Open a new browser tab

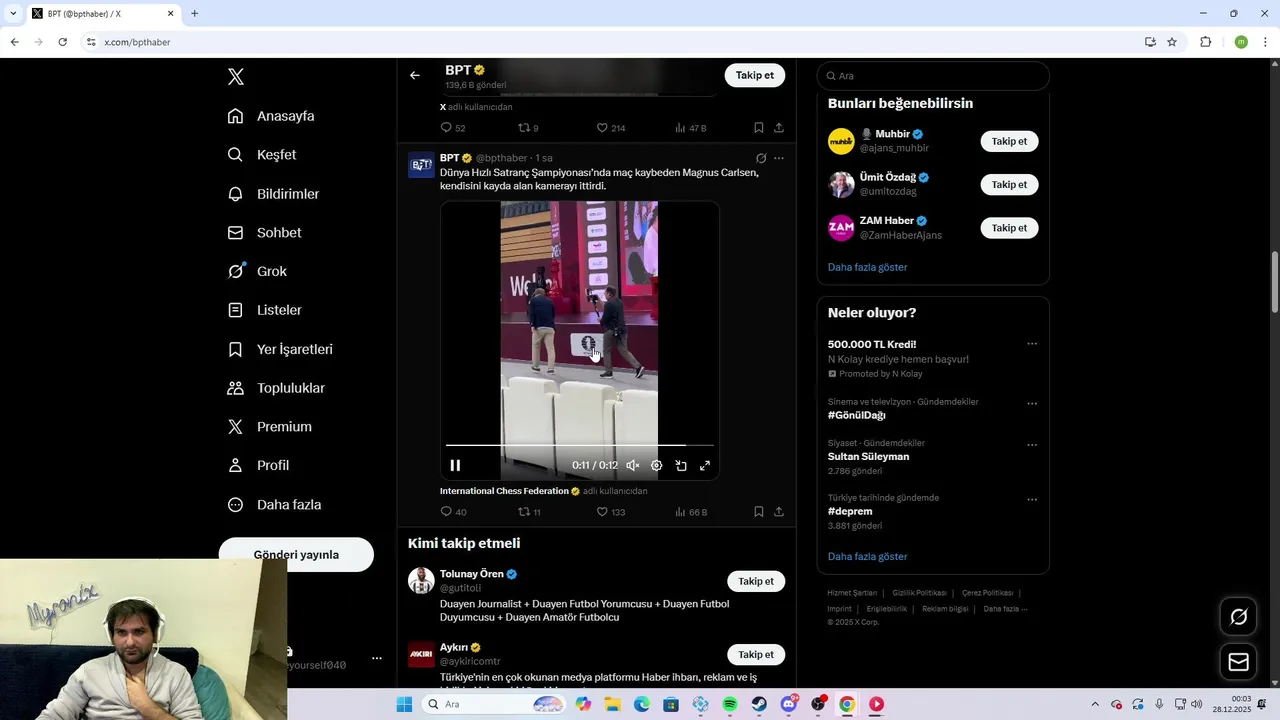194,13
